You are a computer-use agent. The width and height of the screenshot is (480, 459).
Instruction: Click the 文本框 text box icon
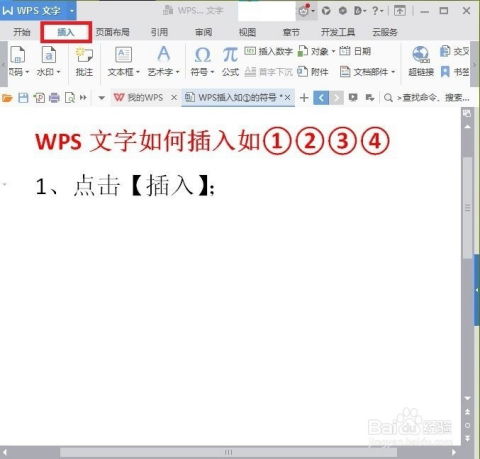(123, 54)
